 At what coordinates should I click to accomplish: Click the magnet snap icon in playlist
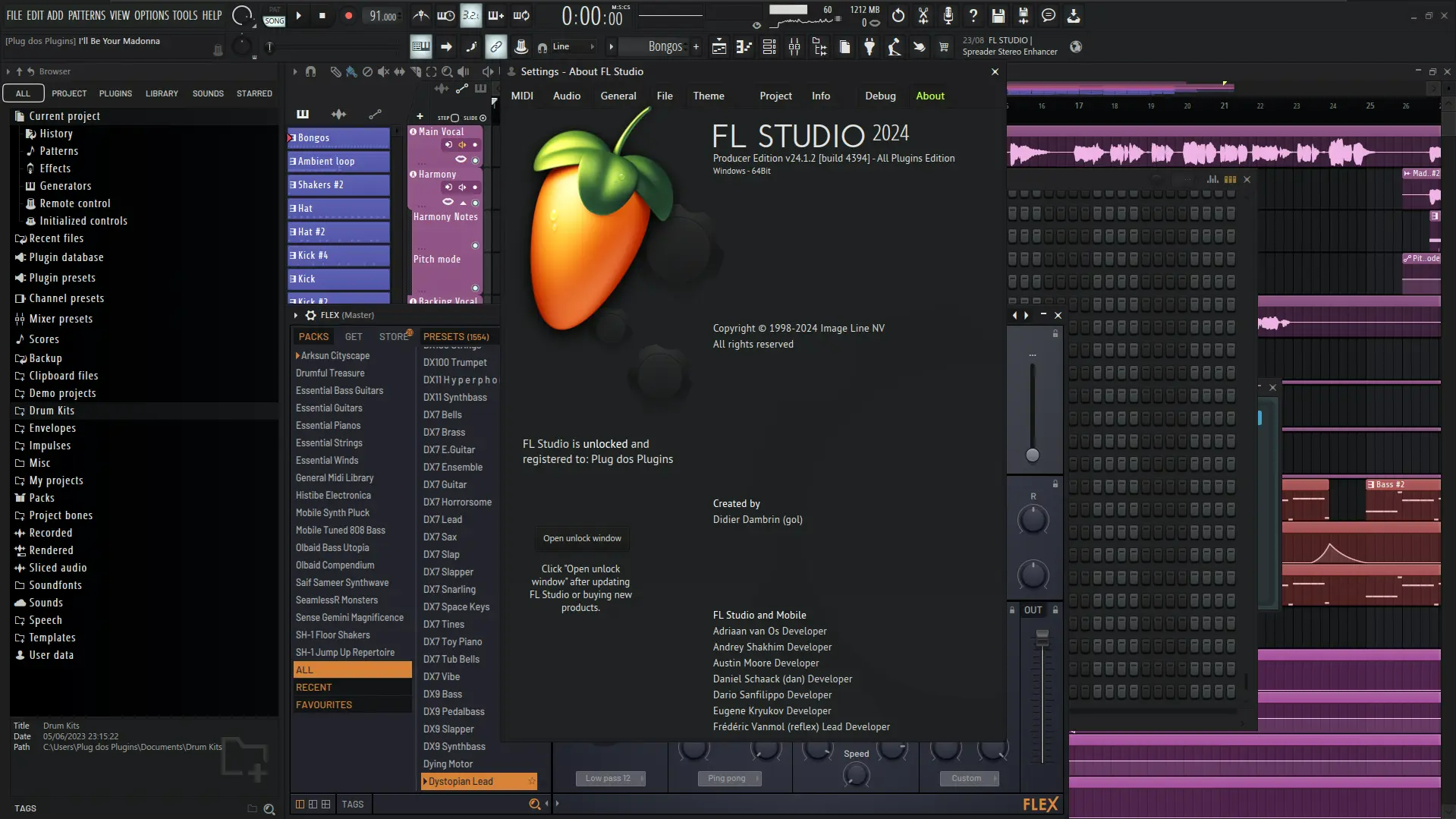click(x=310, y=71)
